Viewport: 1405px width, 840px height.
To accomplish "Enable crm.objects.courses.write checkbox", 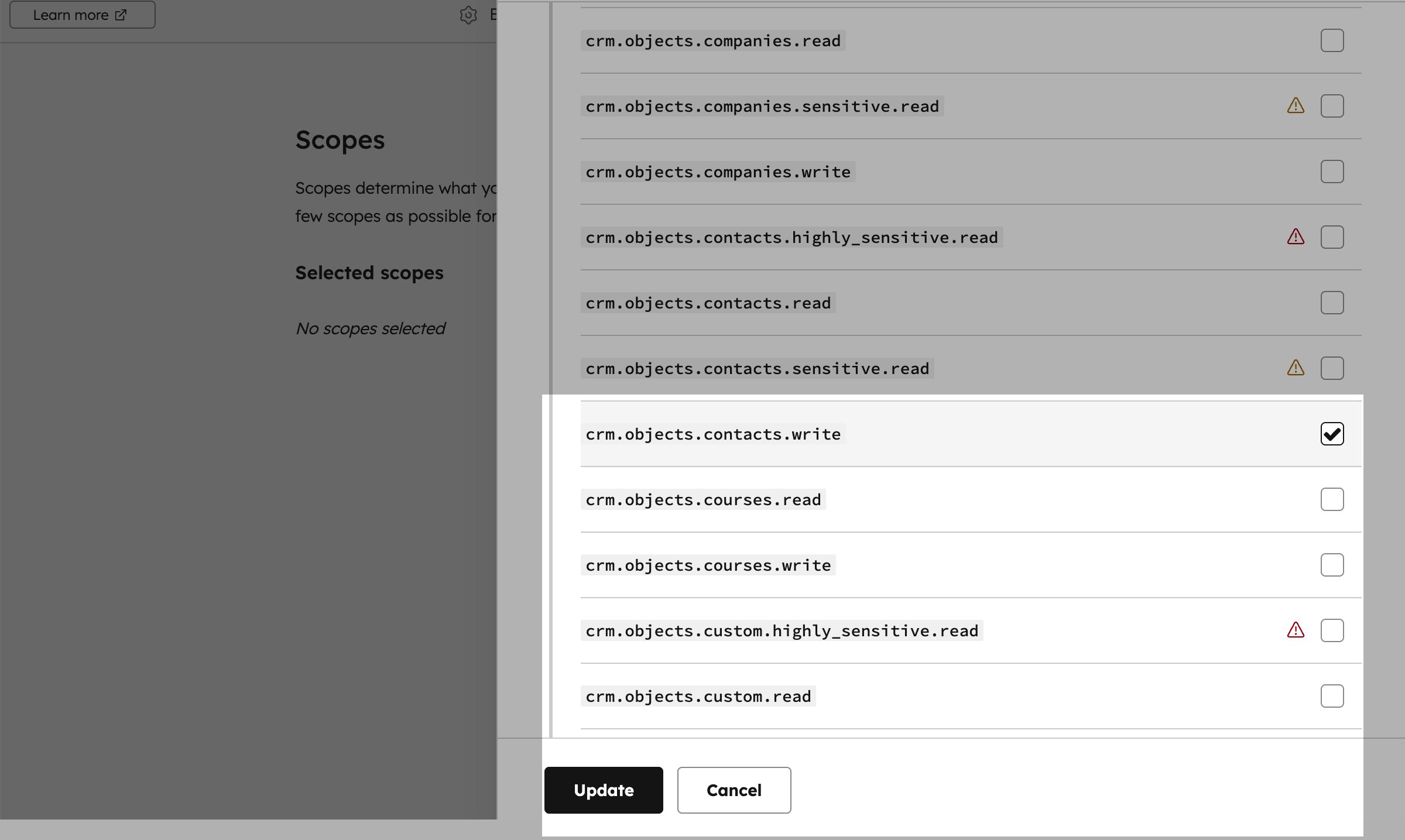I will [1332, 565].
